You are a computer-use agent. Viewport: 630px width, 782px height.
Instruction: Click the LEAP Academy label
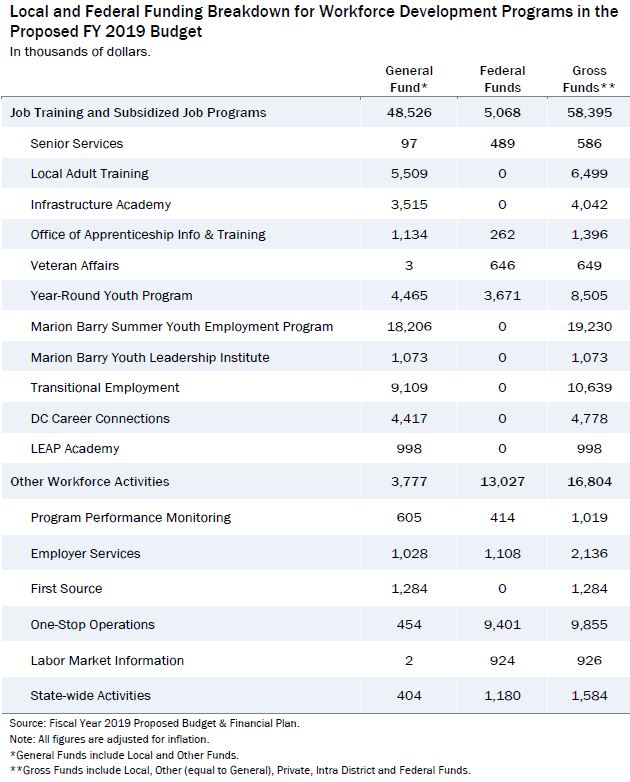point(75,448)
